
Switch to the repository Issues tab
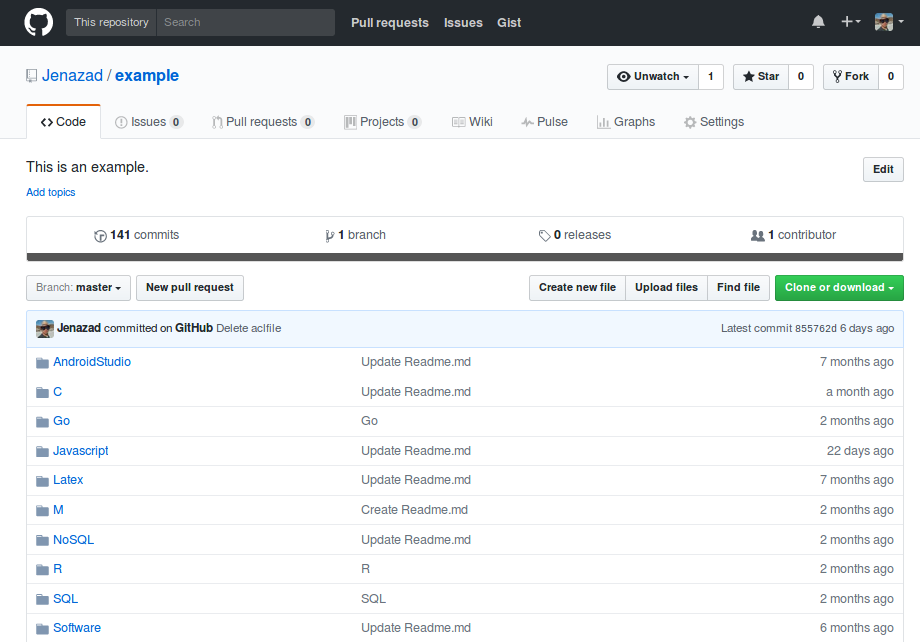[149, 122]
